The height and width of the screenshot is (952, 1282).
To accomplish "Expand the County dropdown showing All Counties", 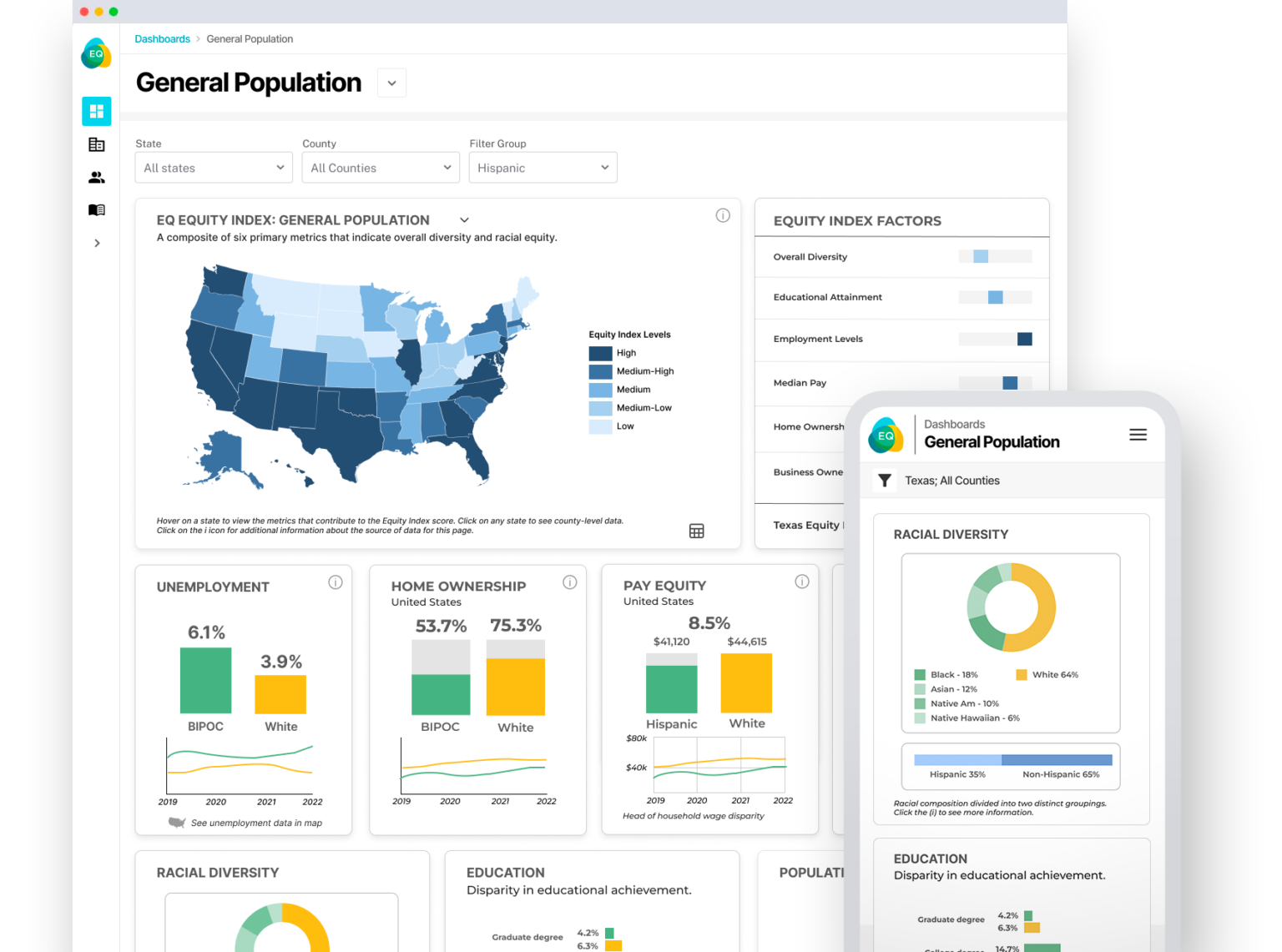I will click(x=380, y=167).
